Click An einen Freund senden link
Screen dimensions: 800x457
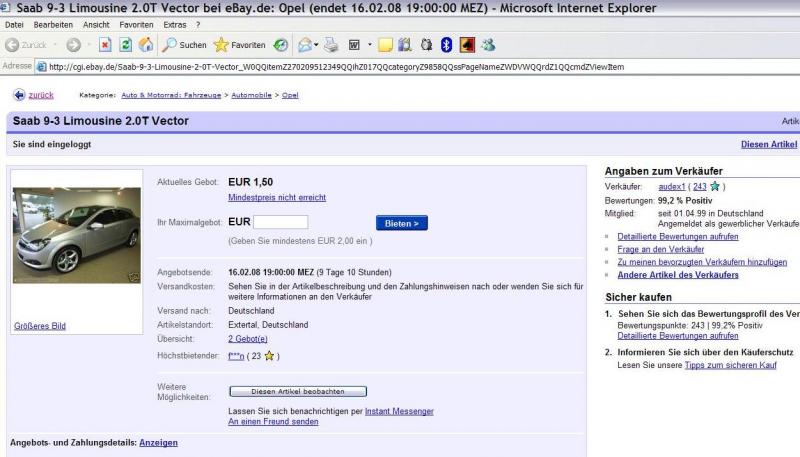click(273, 421)
